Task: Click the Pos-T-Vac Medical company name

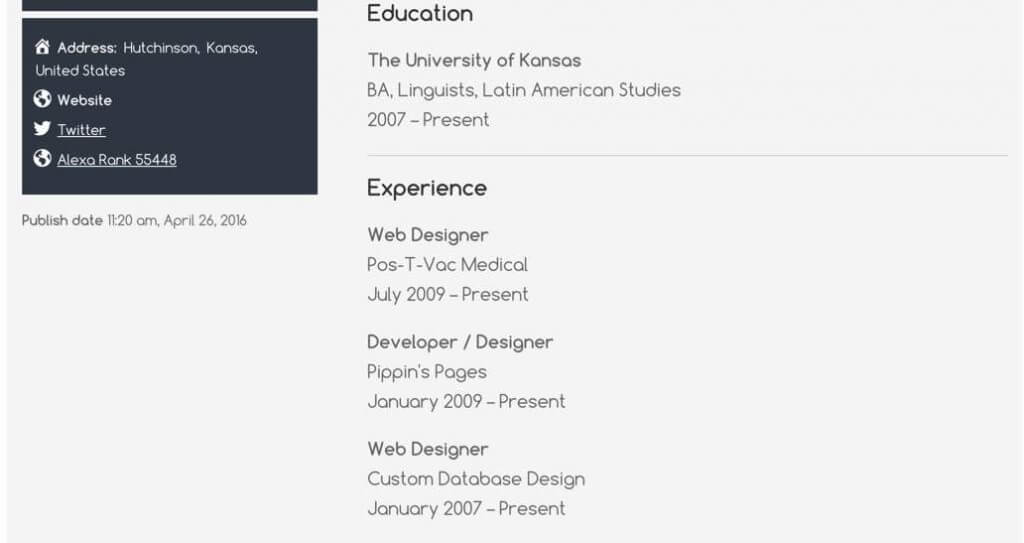Action: click(447, 265)
